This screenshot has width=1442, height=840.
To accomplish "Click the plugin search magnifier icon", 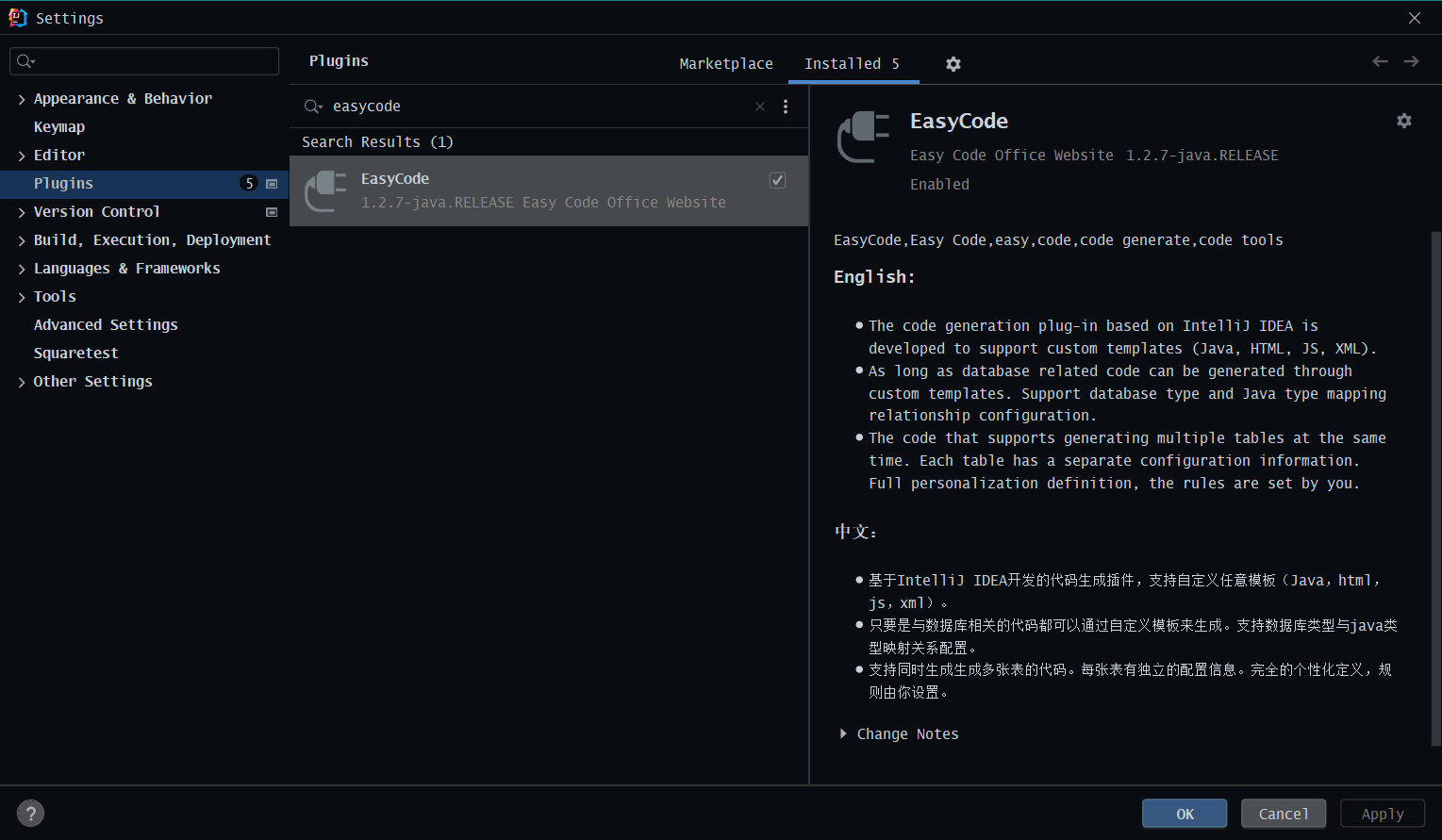I will [x=313, y=107].
